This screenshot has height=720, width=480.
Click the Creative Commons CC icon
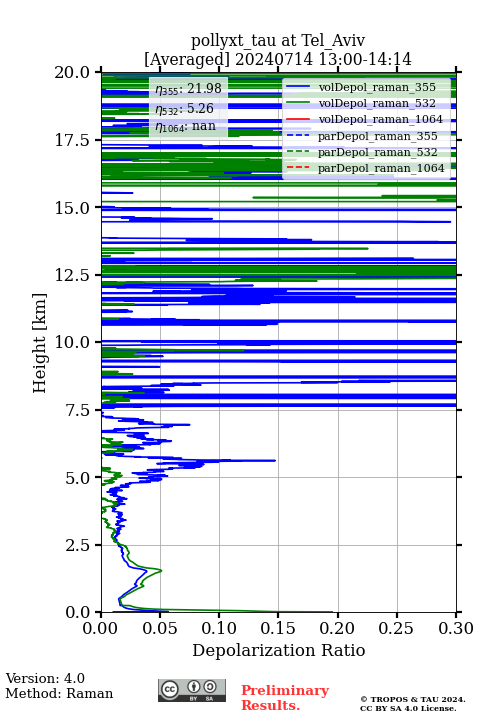point(169,689)
